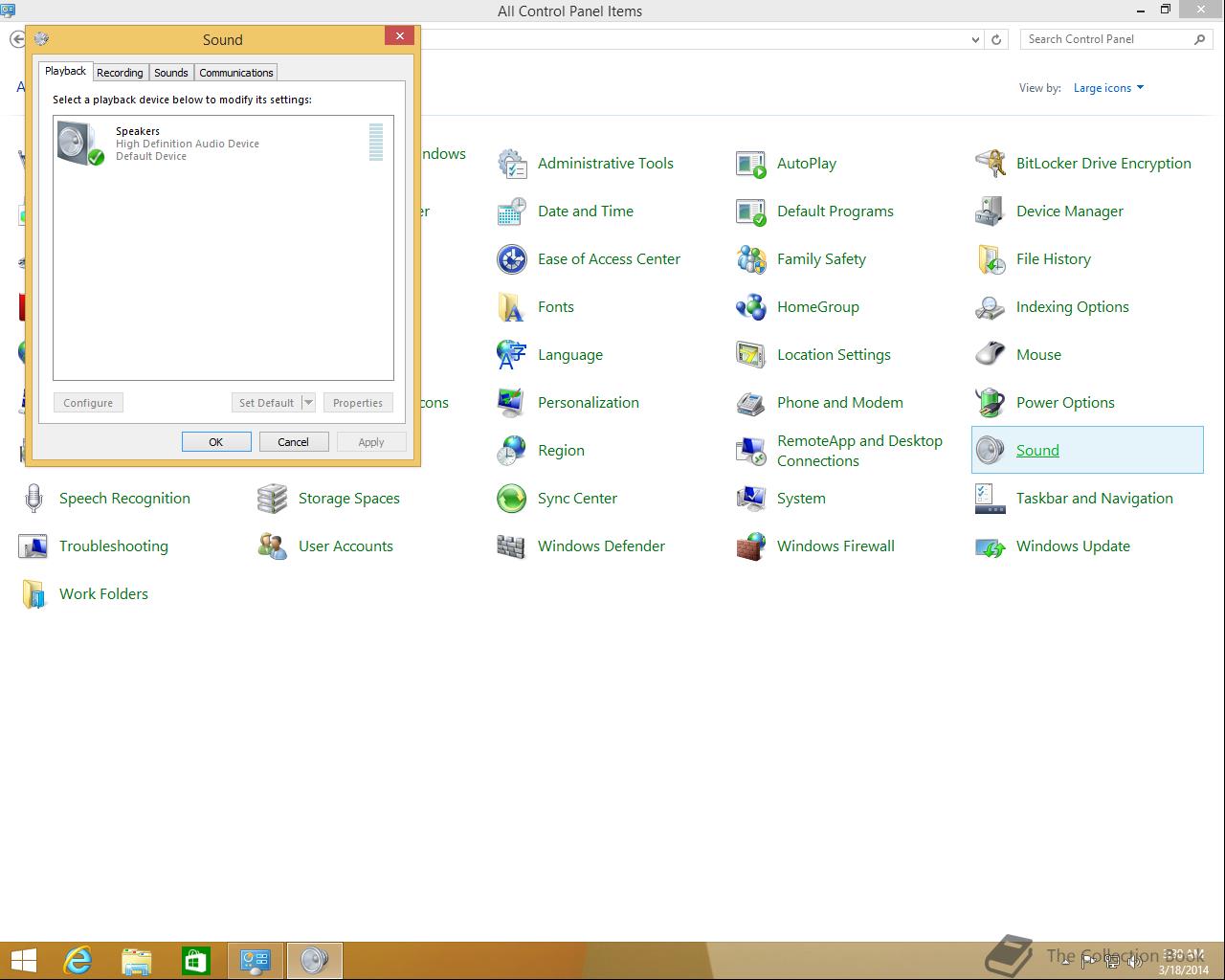This screenshot has height=980, width=1225.
Task: Open the Sound link
Action: coord(1037,451)
